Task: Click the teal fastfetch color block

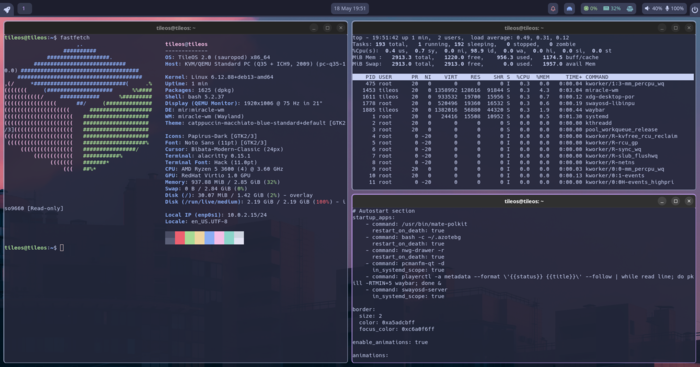Action: coord(229,238)
